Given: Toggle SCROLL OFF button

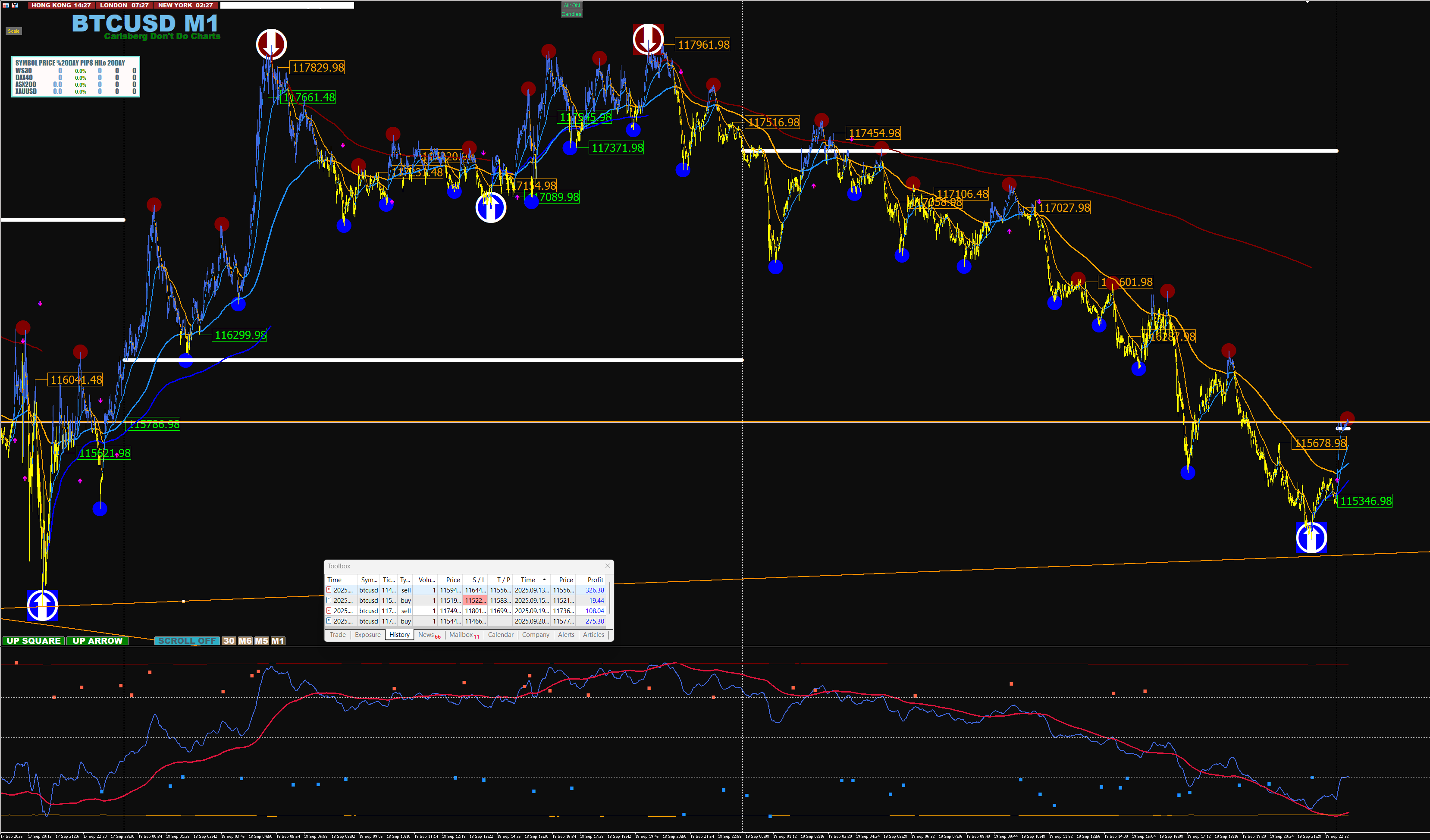Looking at the screenshot, I should (187, 641).
